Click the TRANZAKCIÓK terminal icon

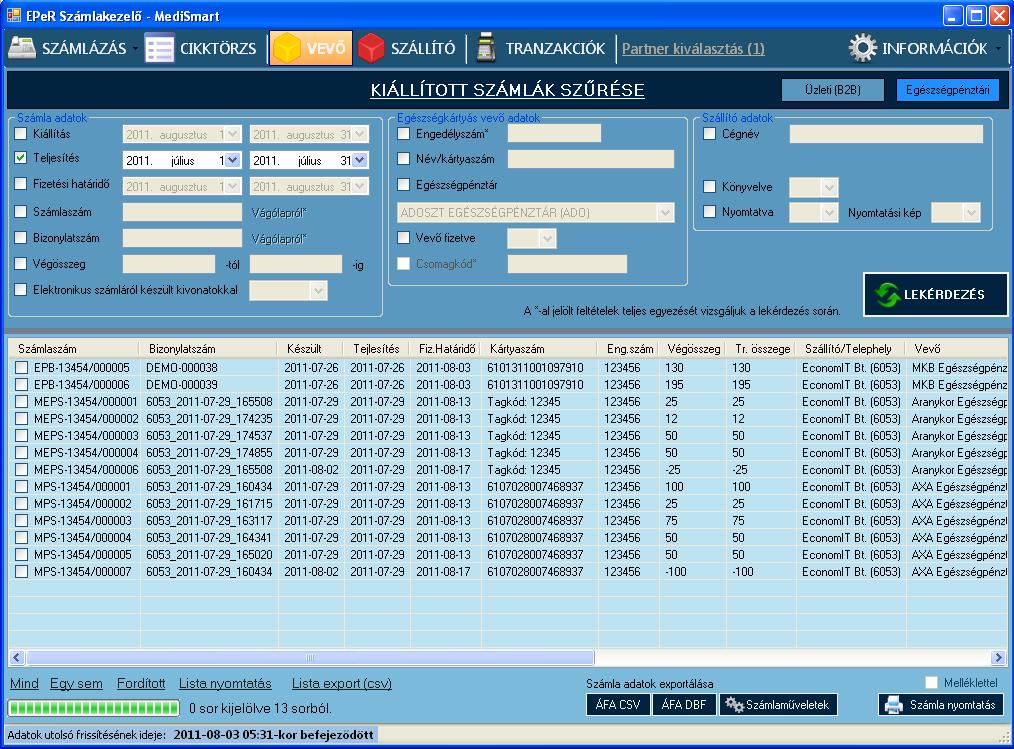point(486,49)
